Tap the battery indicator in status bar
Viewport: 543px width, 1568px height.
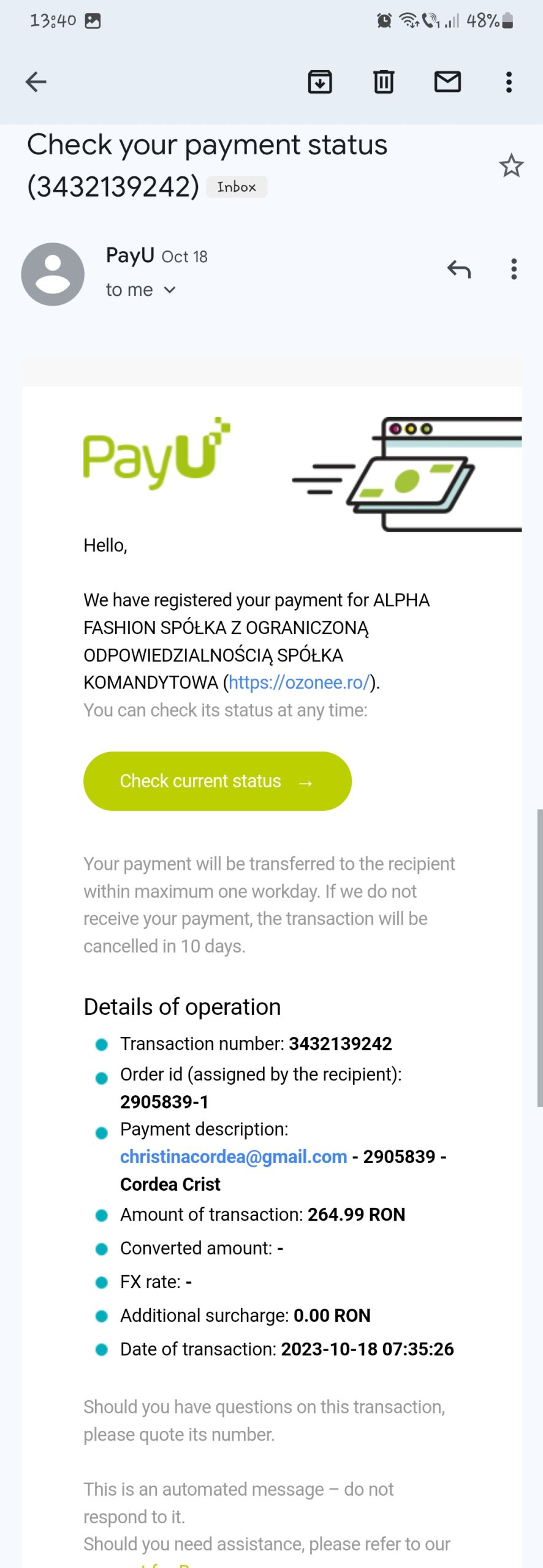point(507,21)
